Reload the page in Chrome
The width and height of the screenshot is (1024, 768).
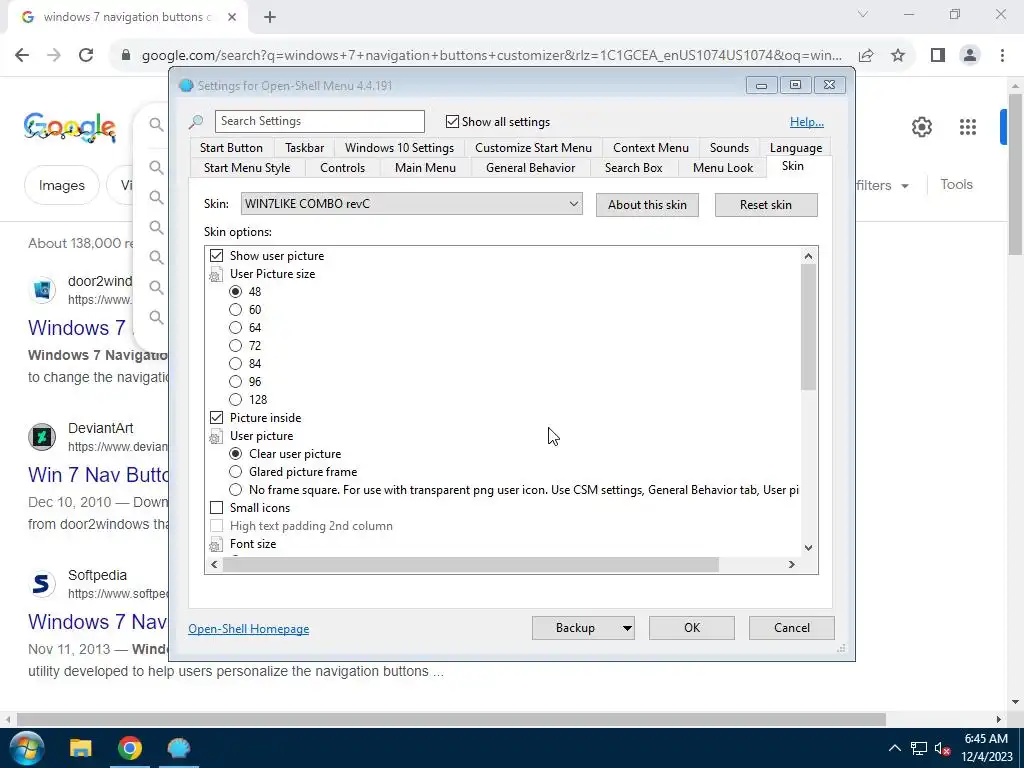(86, 56)
